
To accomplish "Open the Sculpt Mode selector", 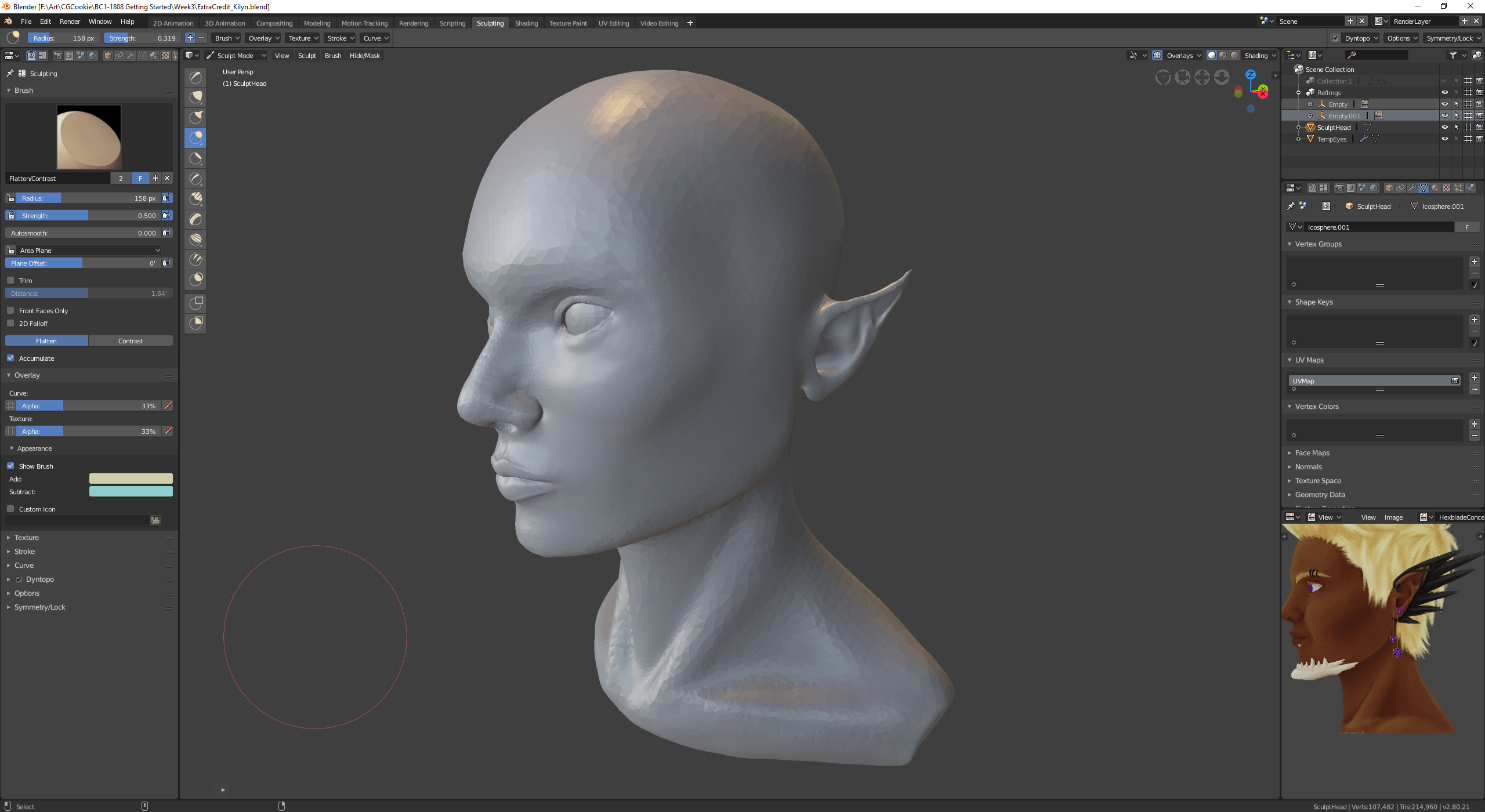I will point(236,55).
